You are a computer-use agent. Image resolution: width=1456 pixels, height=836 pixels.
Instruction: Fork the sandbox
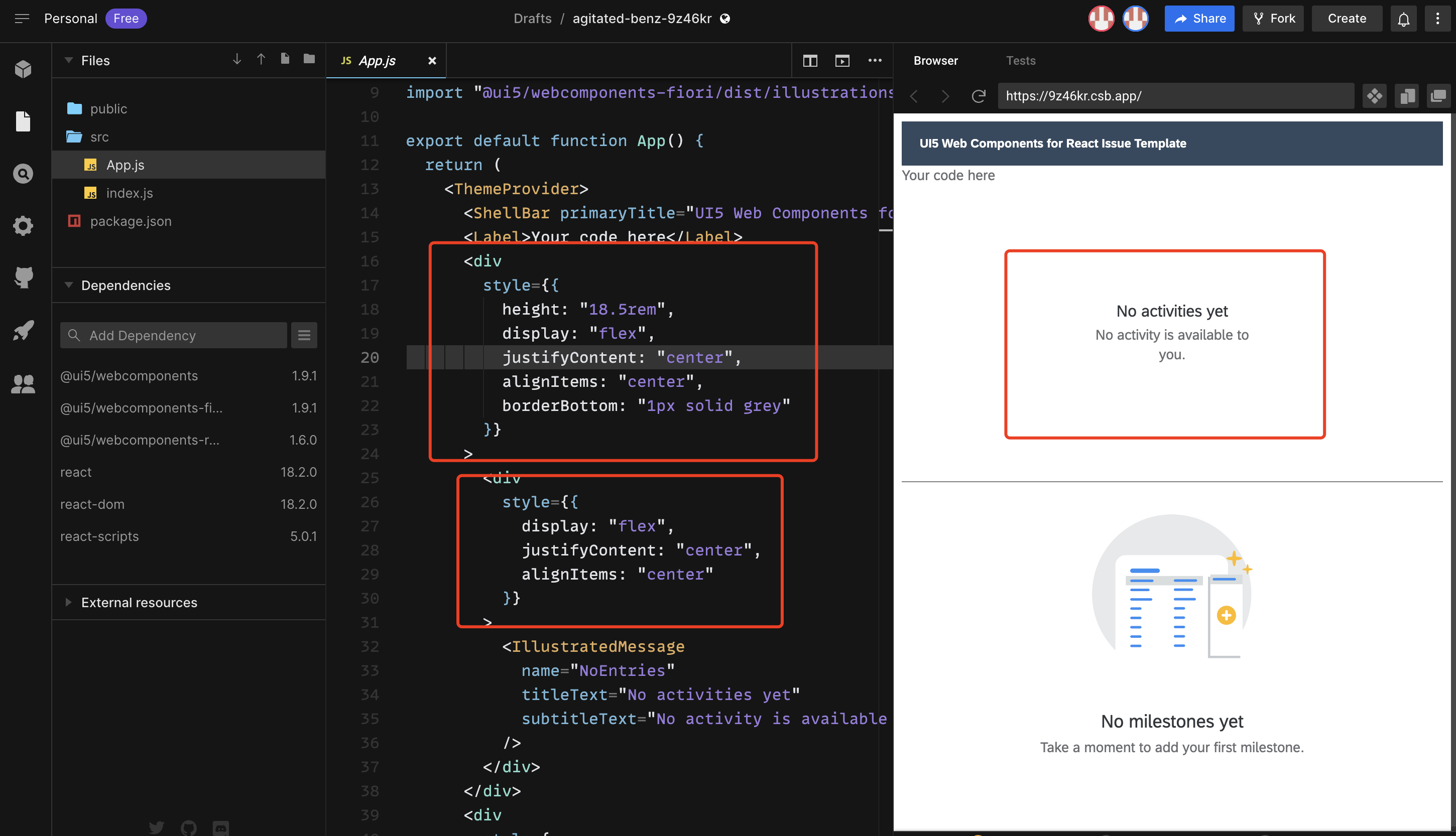click(x=1273, y=19)
